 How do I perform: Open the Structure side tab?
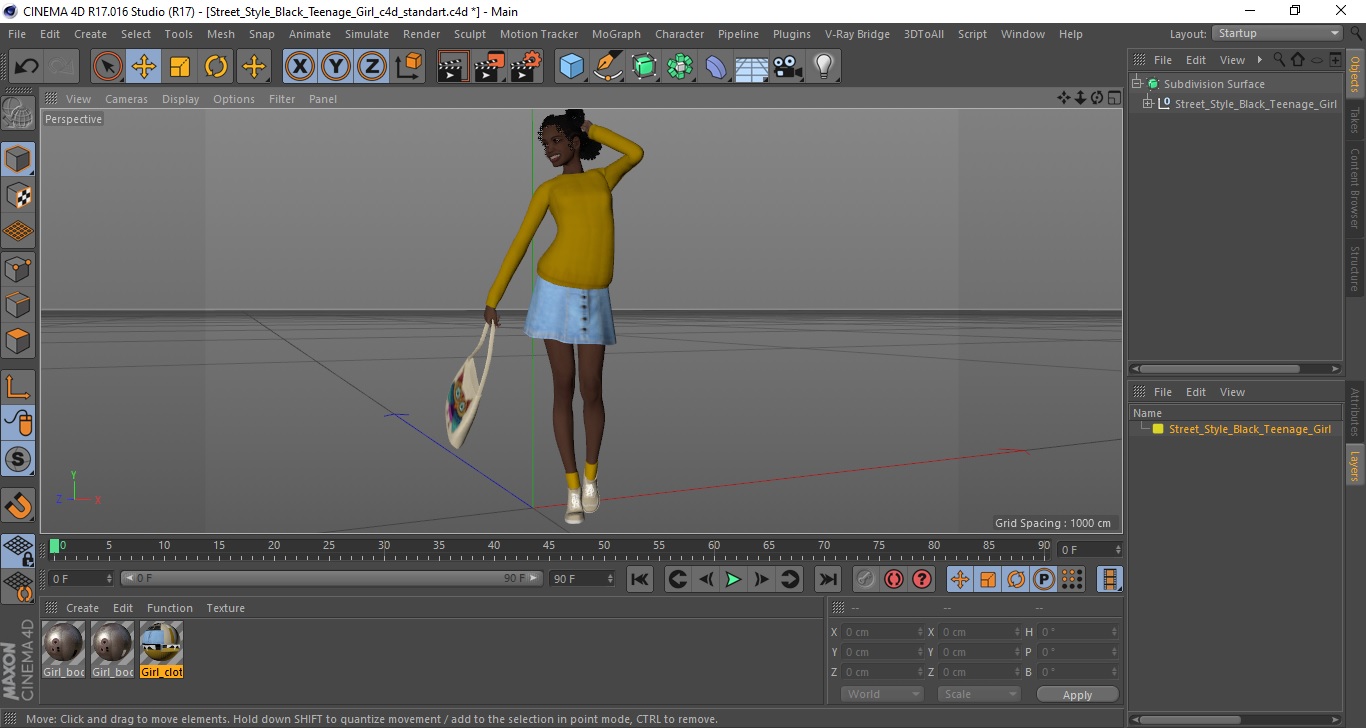coord(1355,268)
